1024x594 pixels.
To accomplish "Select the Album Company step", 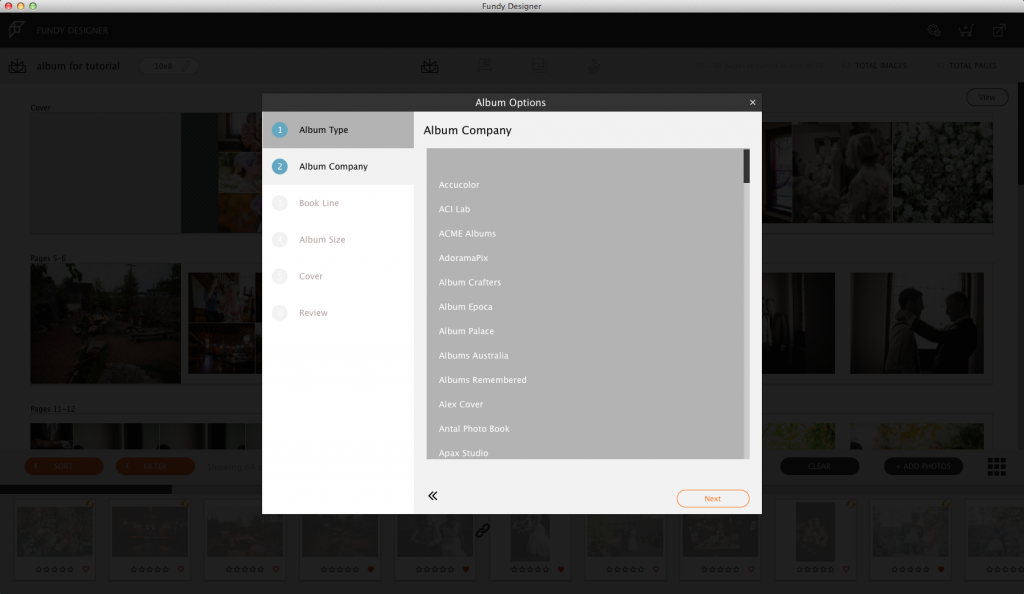I will (x=338, y=166).
